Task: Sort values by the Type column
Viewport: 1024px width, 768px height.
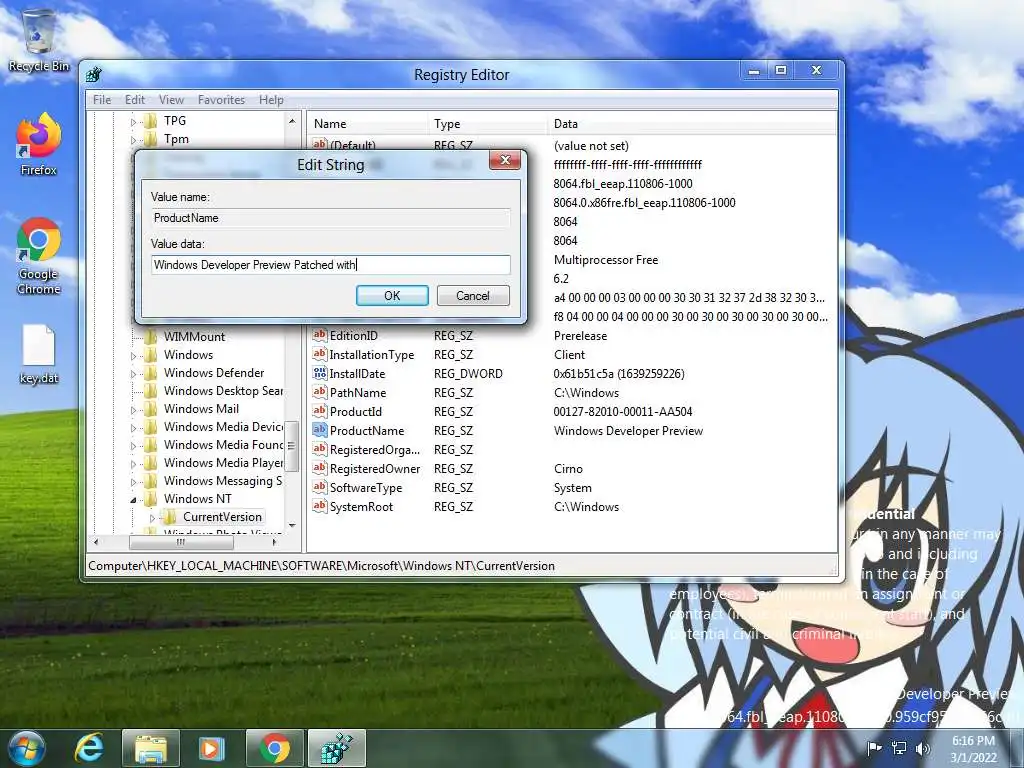Action: pos(487,123)
